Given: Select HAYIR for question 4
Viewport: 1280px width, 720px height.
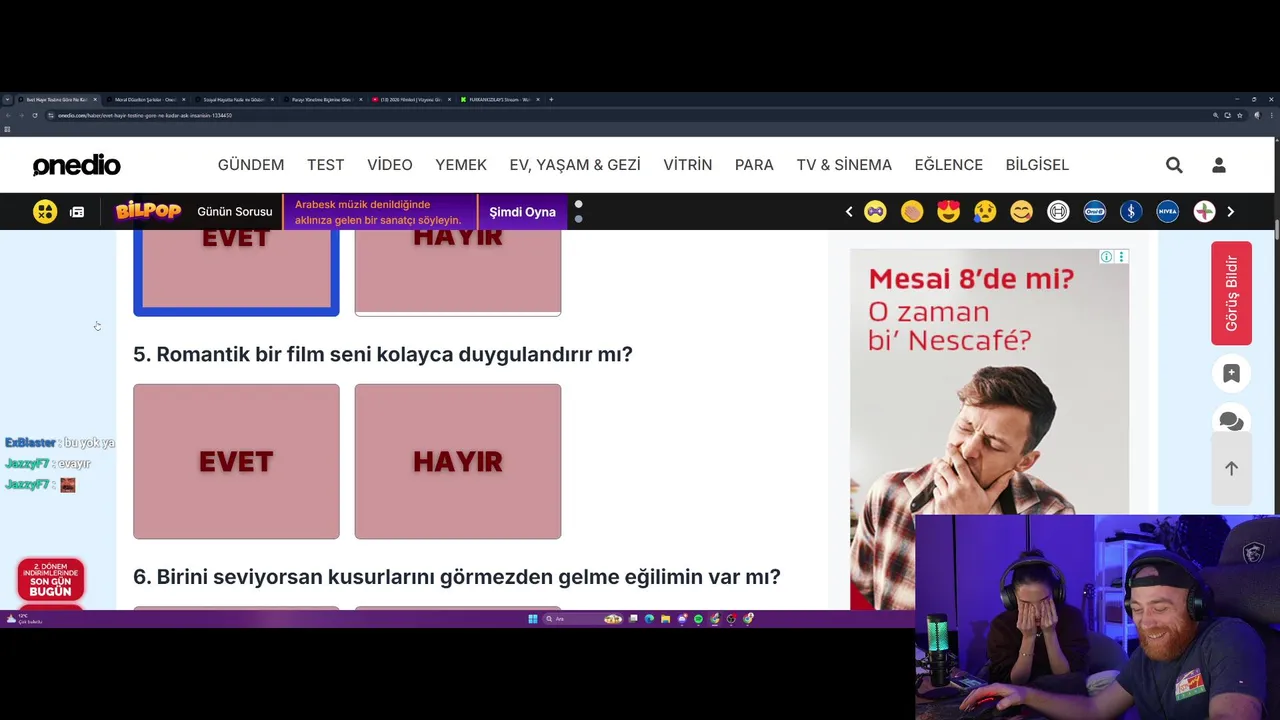Looking at the screenshot, I should tap(458, 273).
